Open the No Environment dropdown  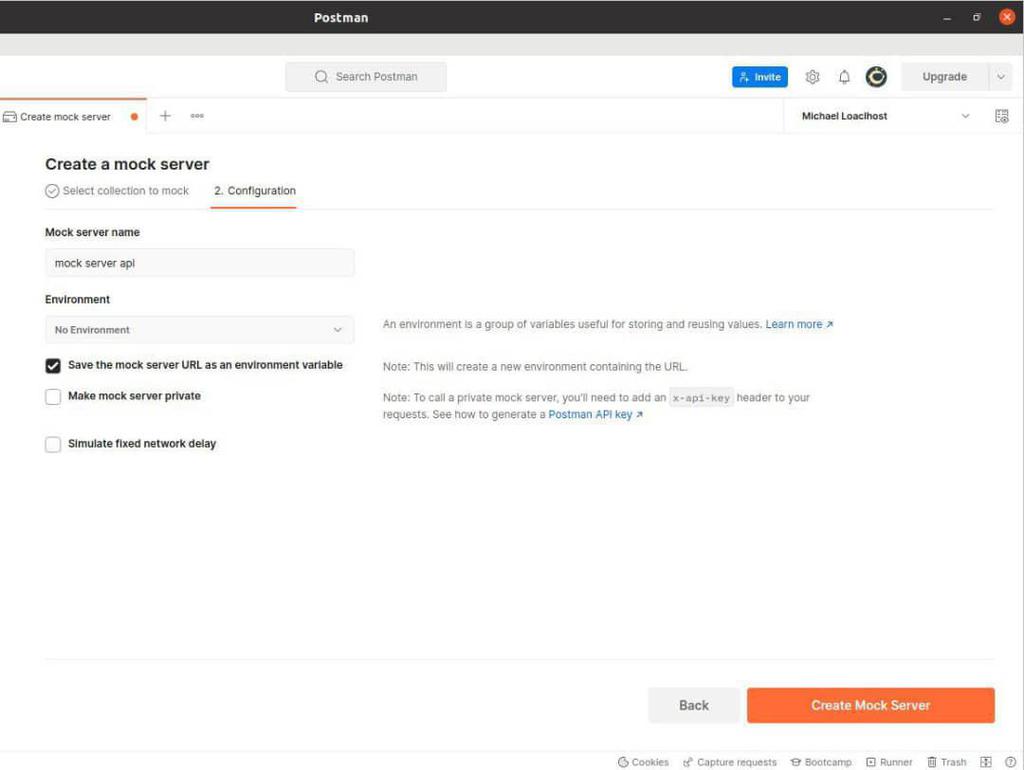click(x=199, y=330)
